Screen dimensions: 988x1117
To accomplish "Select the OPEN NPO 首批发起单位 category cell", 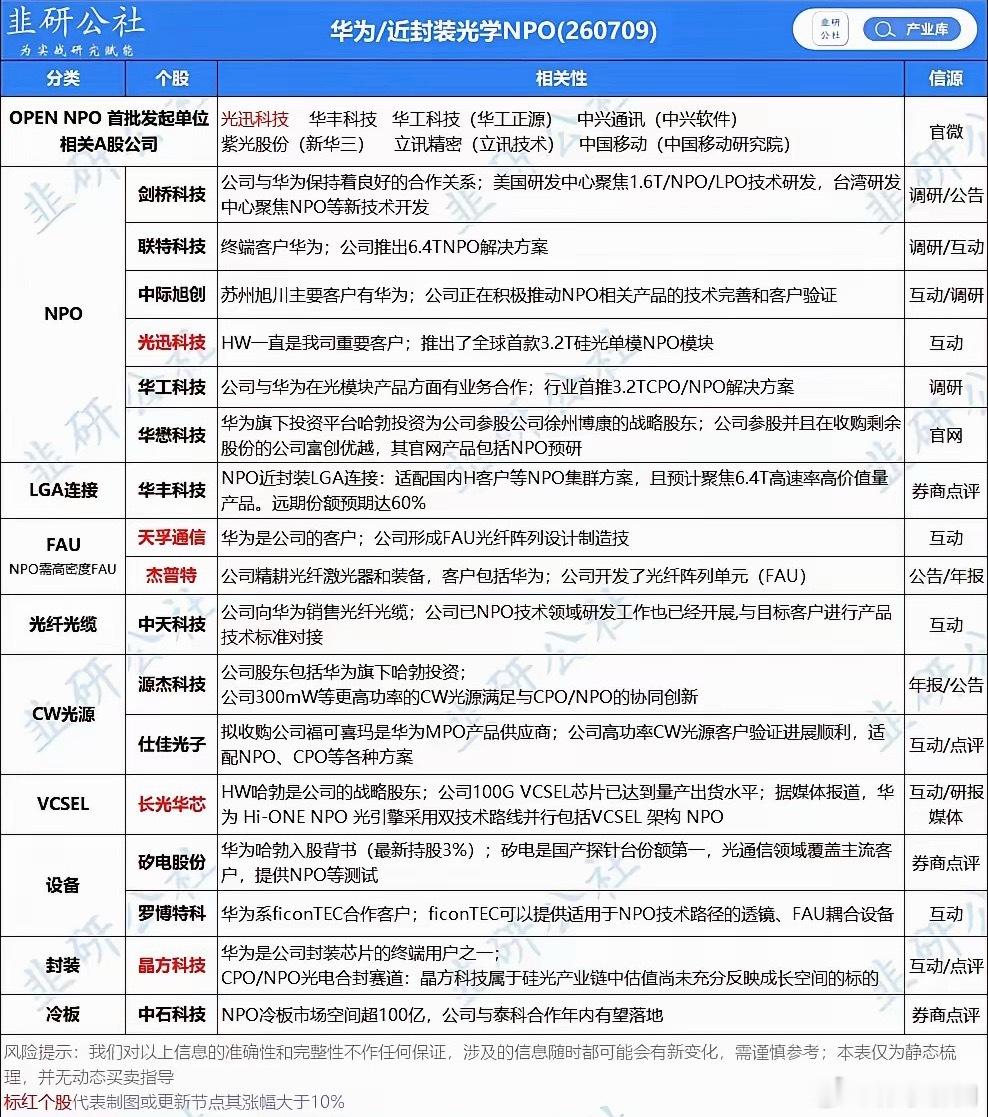I will 109,131.
